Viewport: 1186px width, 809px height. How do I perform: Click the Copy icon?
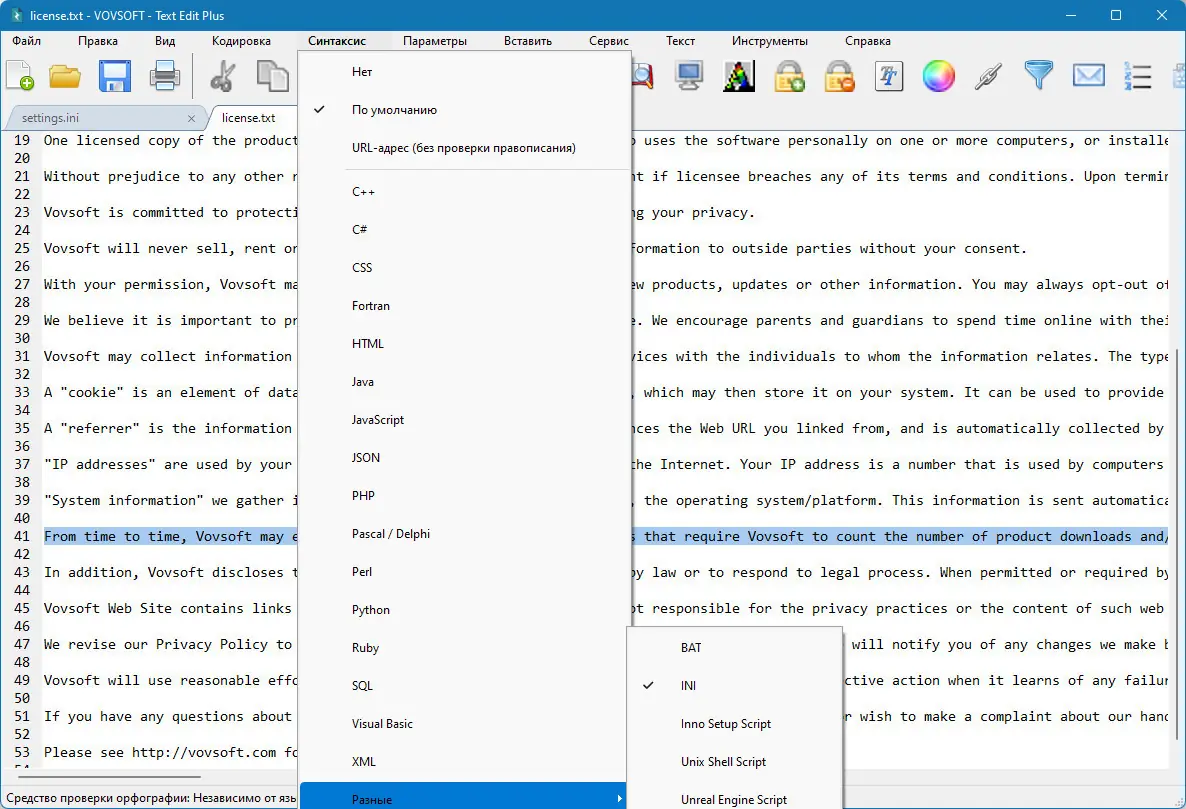(x=272, y=76)
